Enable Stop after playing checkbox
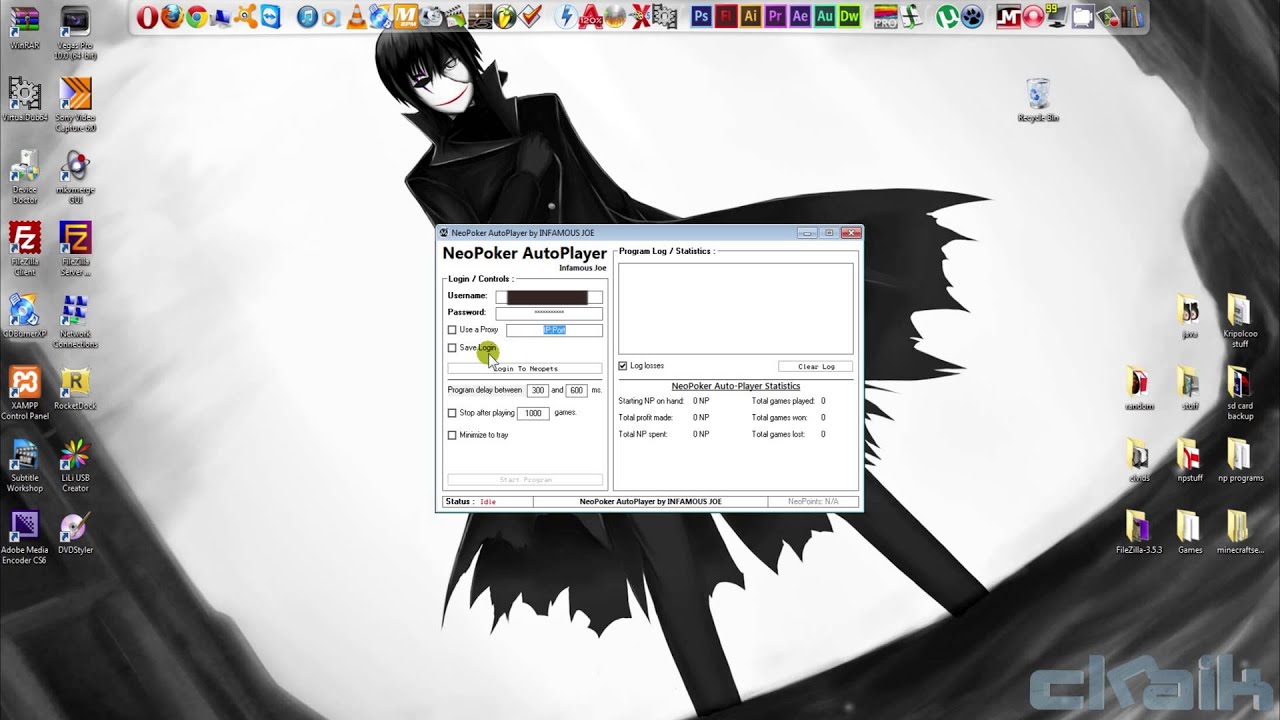1280x720 pixels. click(452, 413)
